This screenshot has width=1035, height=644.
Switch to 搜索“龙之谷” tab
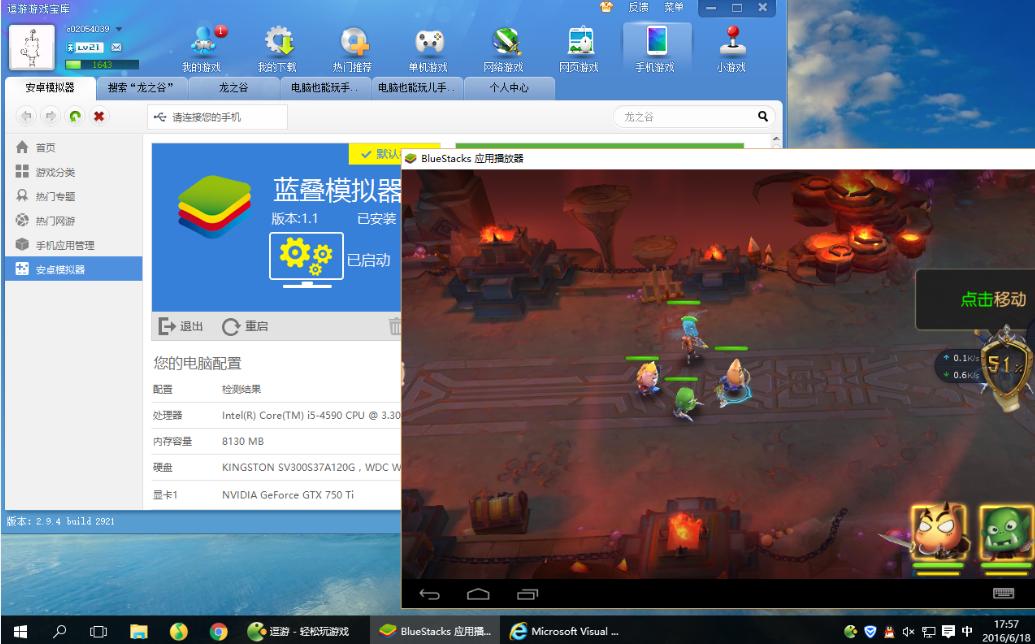[x=141, y=87]
